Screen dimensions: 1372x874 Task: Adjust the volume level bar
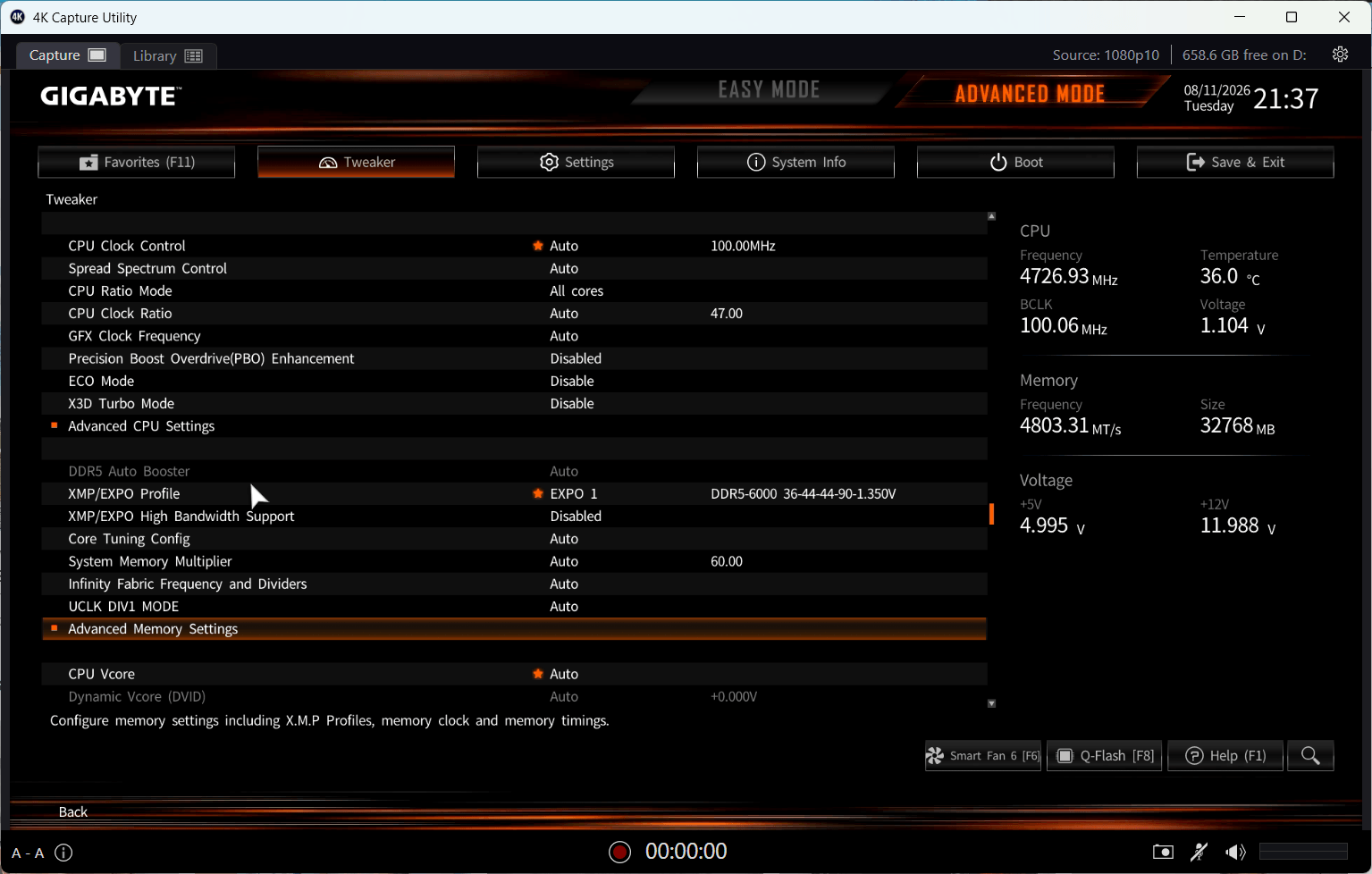click(1303, 852)
